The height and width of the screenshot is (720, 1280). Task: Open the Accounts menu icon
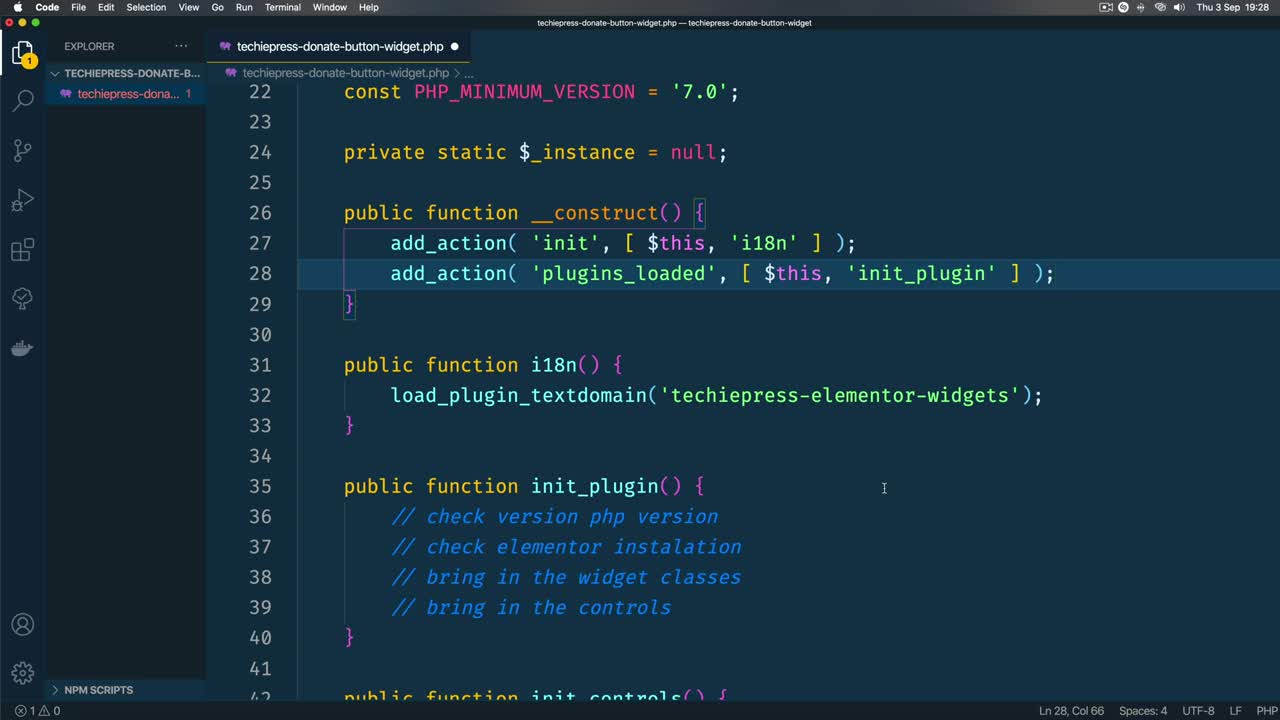coord(22,625)
